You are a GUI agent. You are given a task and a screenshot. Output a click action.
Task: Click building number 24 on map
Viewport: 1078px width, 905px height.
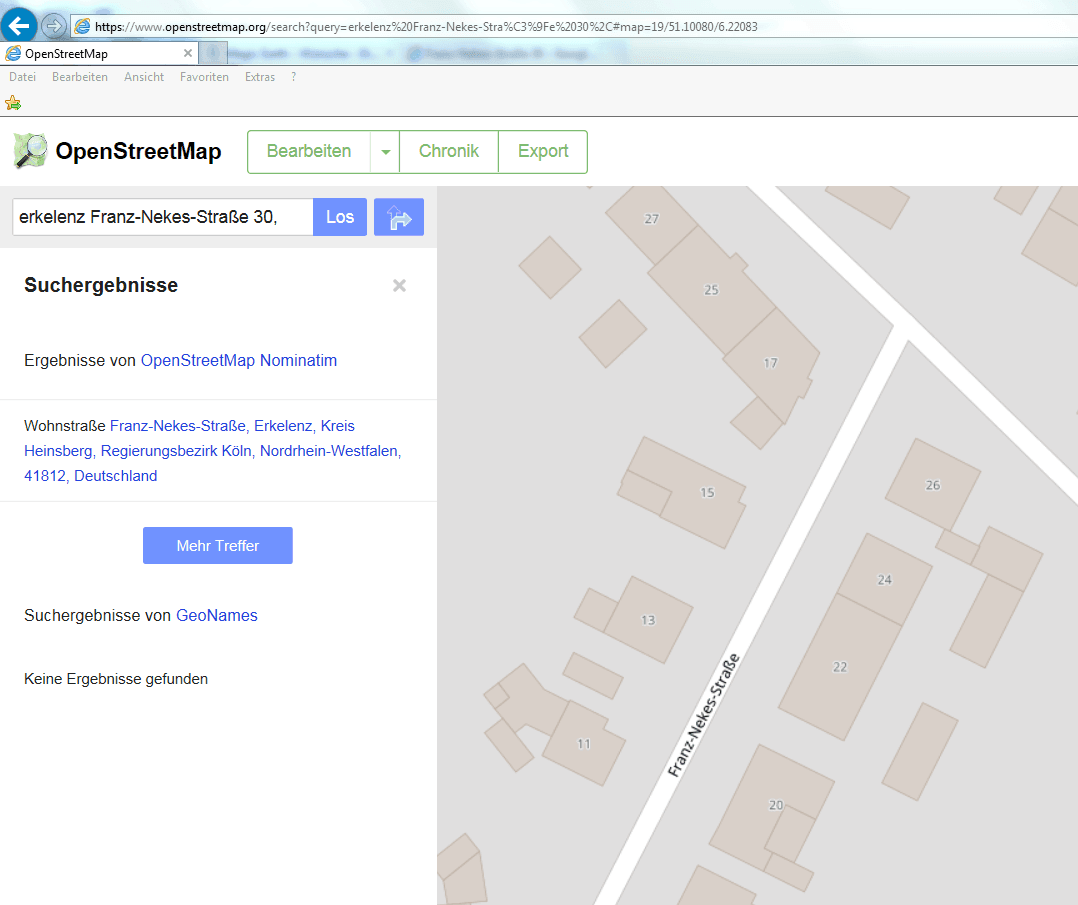pyautogui.click(x=885, y=580)
